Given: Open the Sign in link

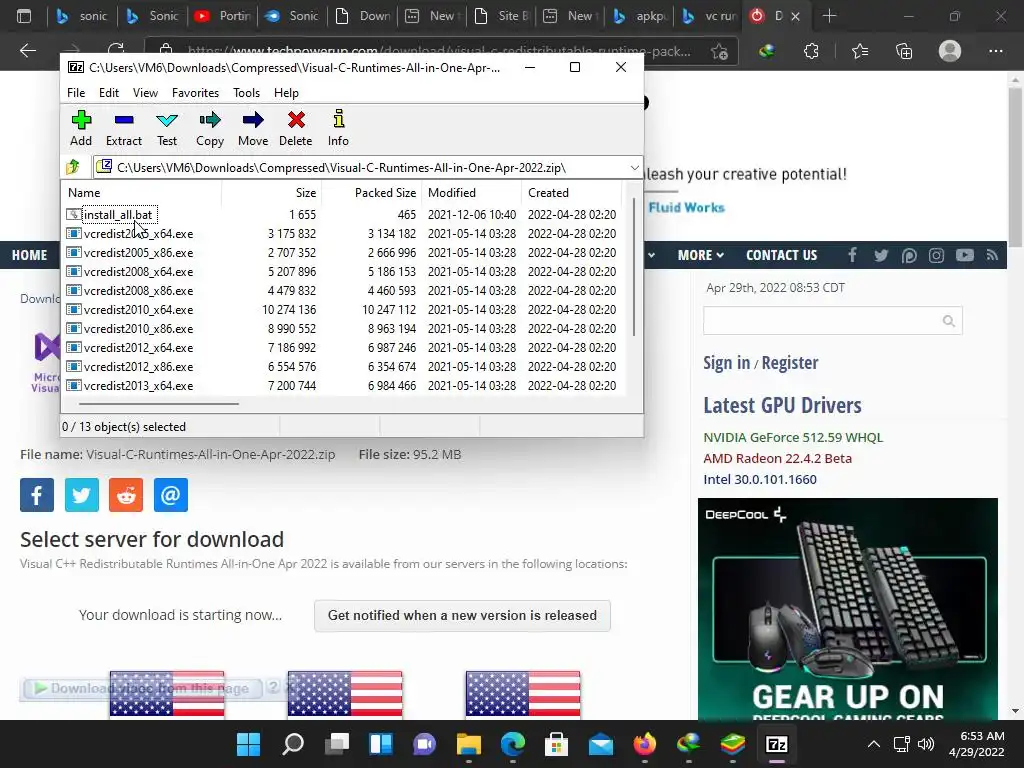Looking at the screenshot, I should pos(726,362).
